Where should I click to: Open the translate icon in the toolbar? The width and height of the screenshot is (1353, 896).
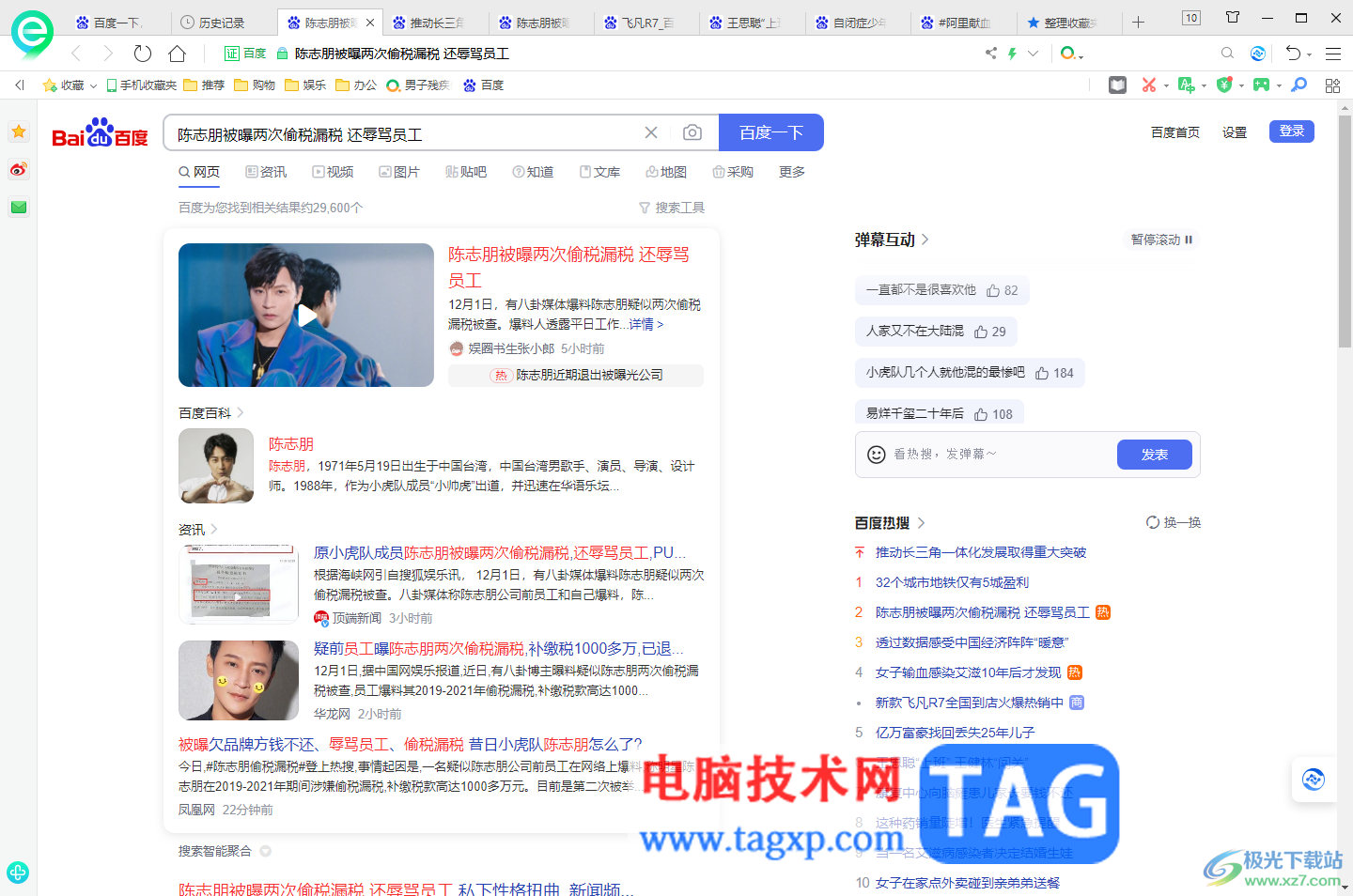click(x=1185, y=85)
